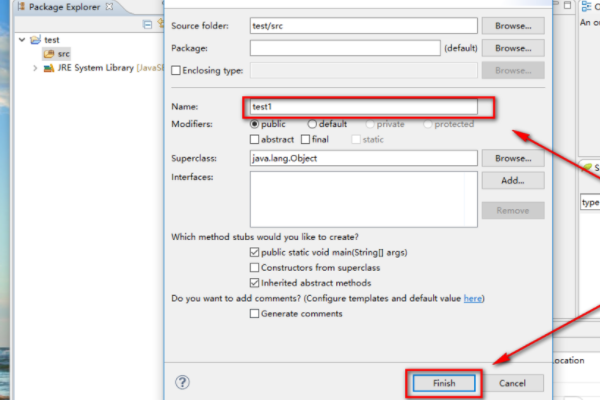Screen dimensions: 600x400
Task: Enable the final modifier checkbox
Action: (305, 139)
